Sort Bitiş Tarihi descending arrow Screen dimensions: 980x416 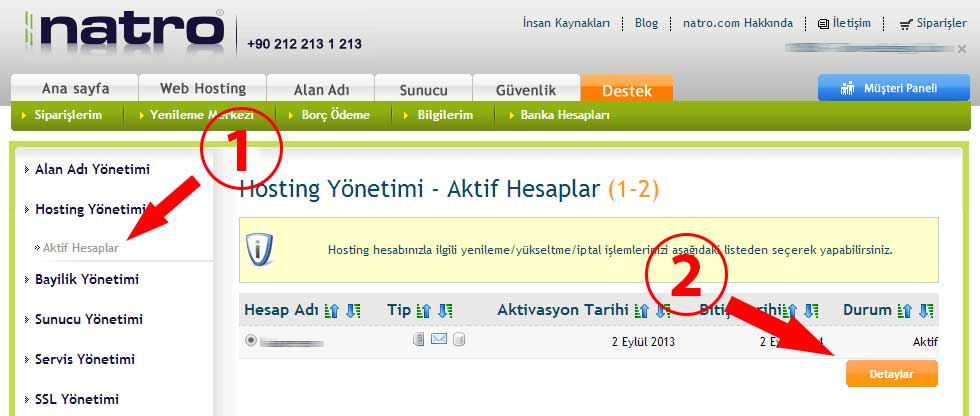tap(811, 310)
